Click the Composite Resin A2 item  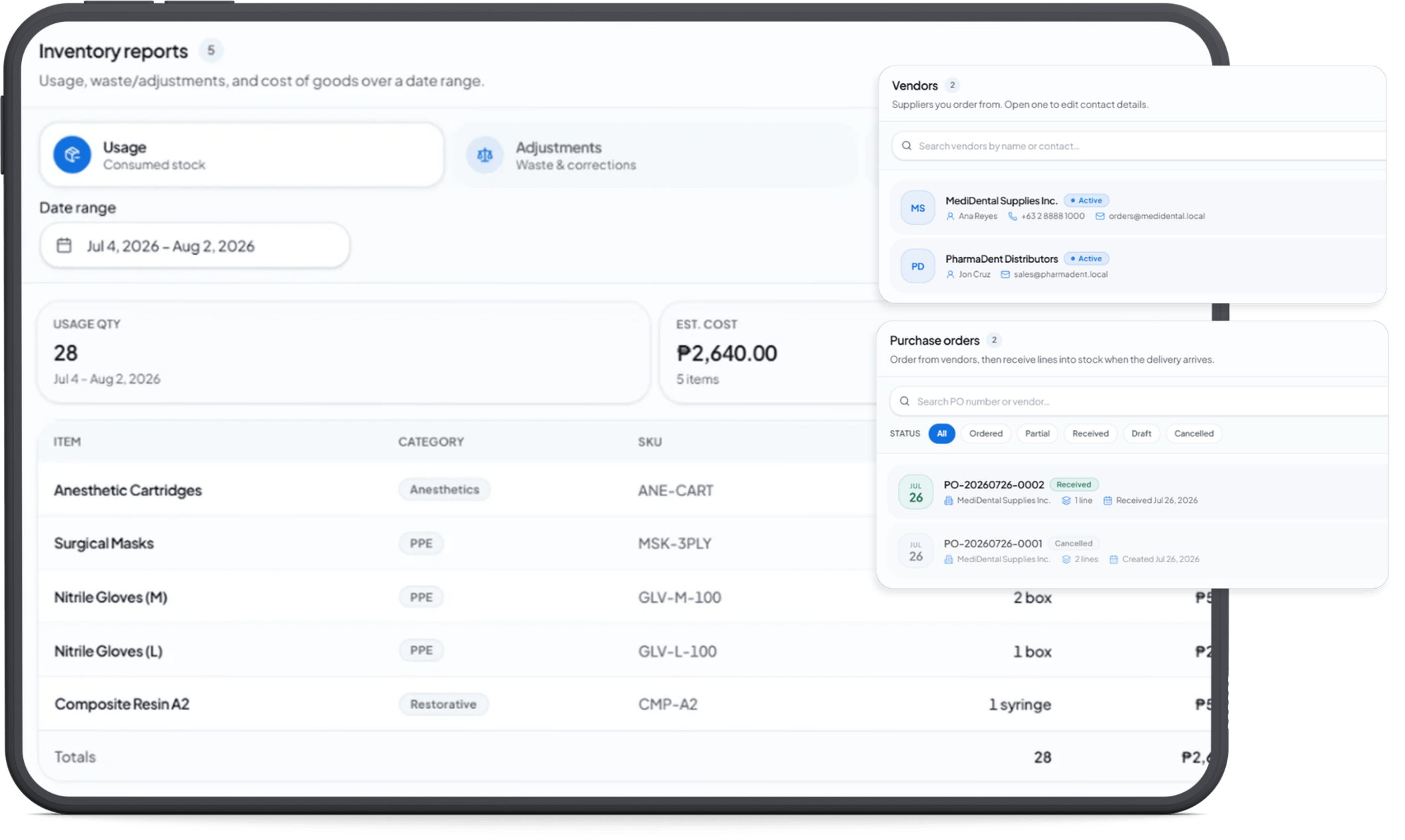121,703
